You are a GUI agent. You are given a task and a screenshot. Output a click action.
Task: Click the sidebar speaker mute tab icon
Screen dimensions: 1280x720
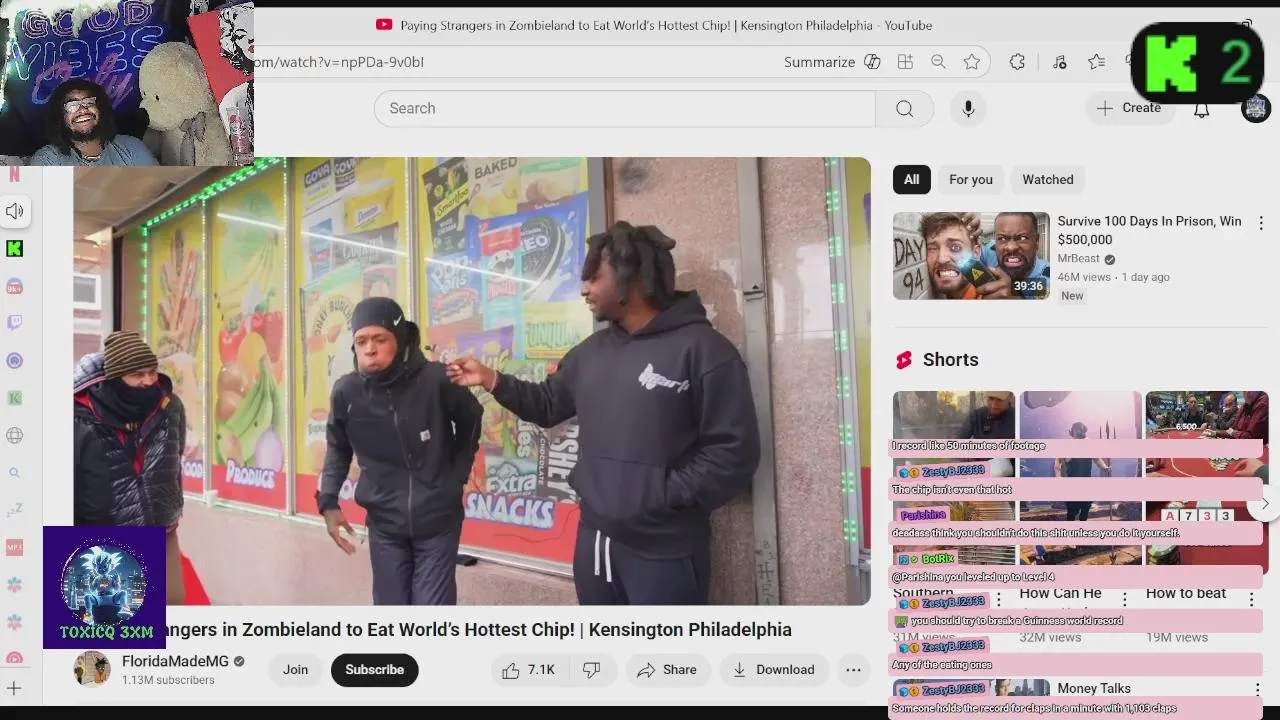coord(15,211)
